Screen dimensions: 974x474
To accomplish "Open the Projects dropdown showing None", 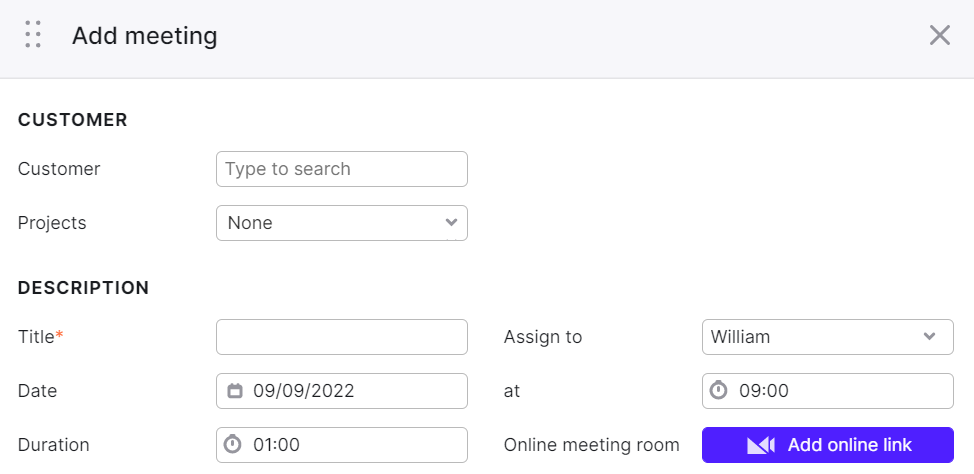I will point(342,223).
